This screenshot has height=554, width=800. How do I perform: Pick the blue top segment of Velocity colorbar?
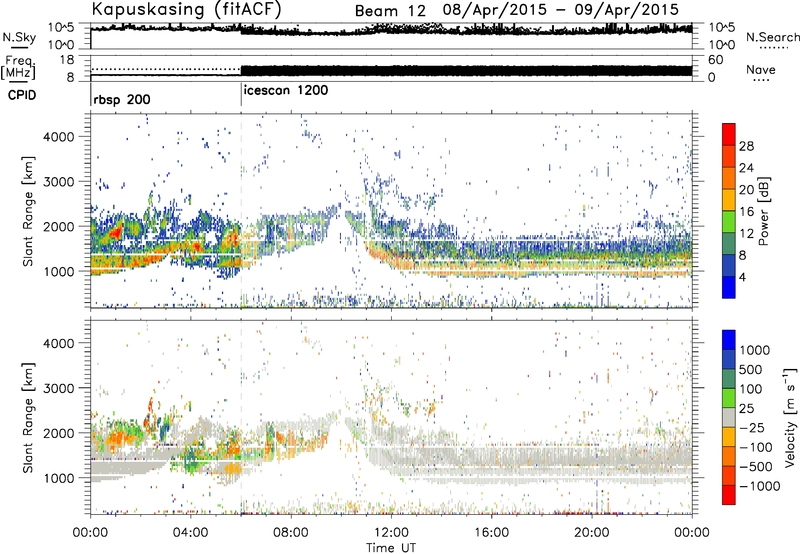pos(729,340)
